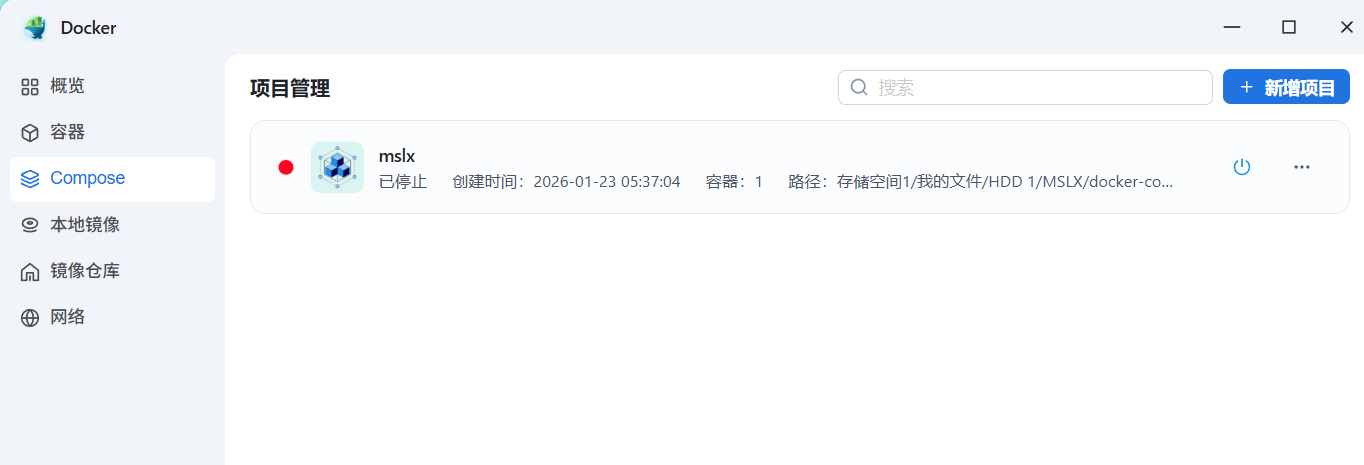The height and width of the screenshot is (465, 1364).
Task: Select the Compose sidebar item
Action: click(x=112, y=179)
